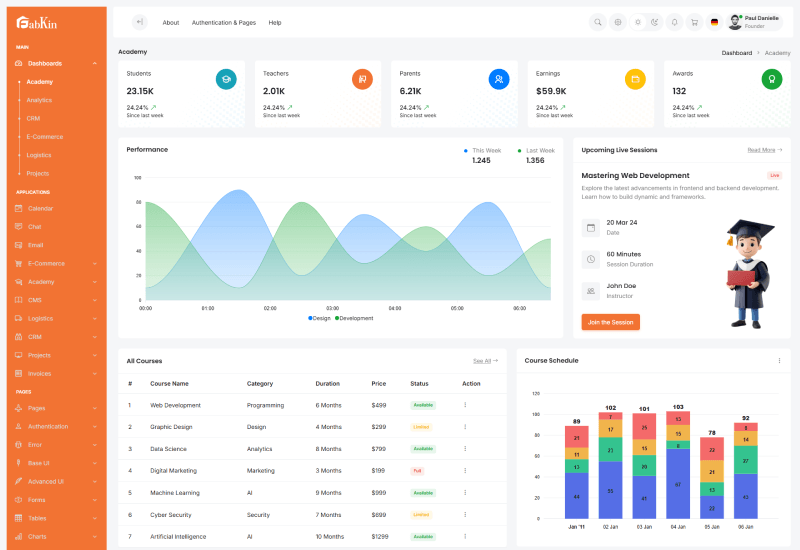Click the green Awards badge icon
The image size is (800, 550).
coord(771,79)
